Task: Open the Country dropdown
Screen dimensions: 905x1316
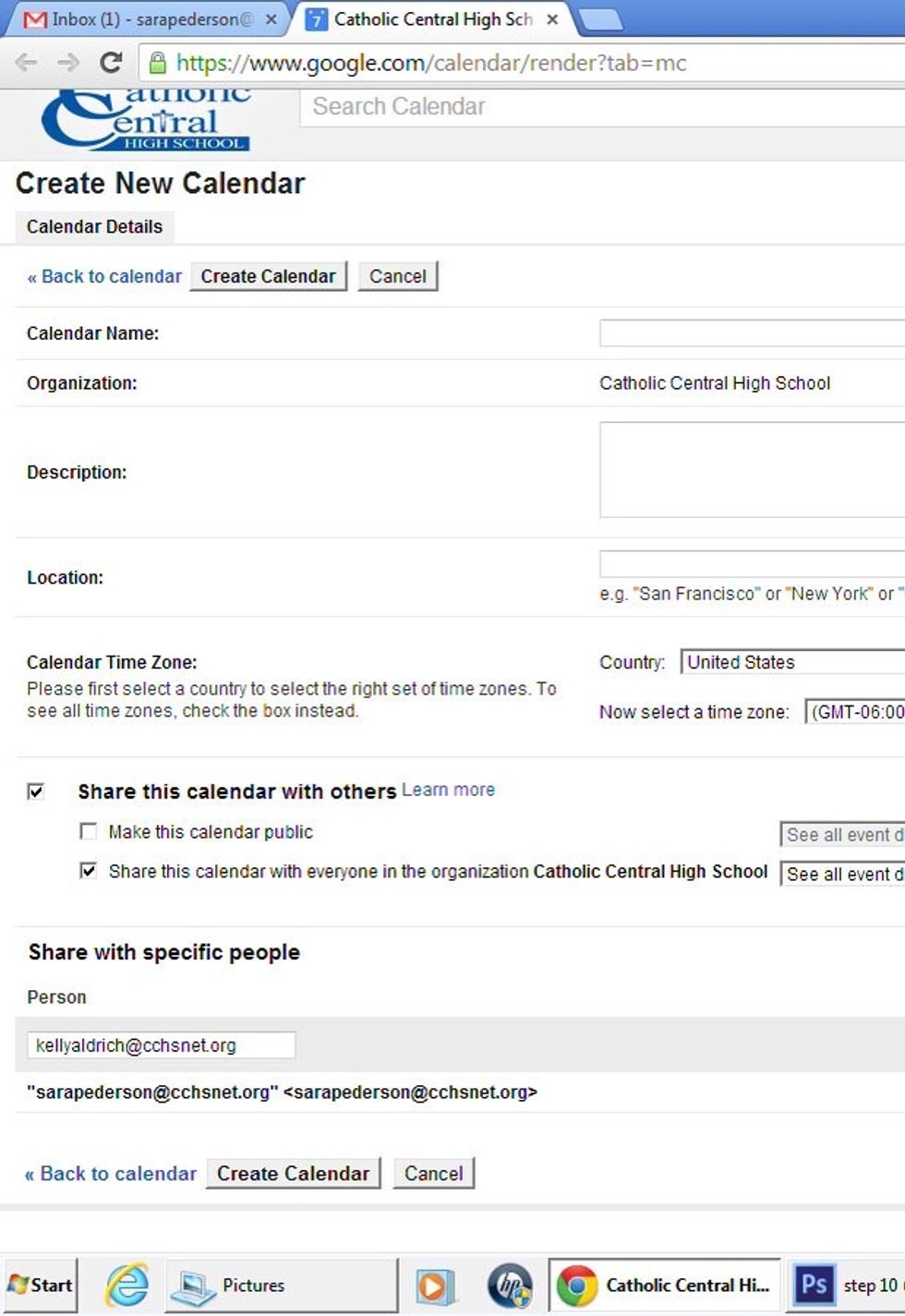Action: (792, 662)
